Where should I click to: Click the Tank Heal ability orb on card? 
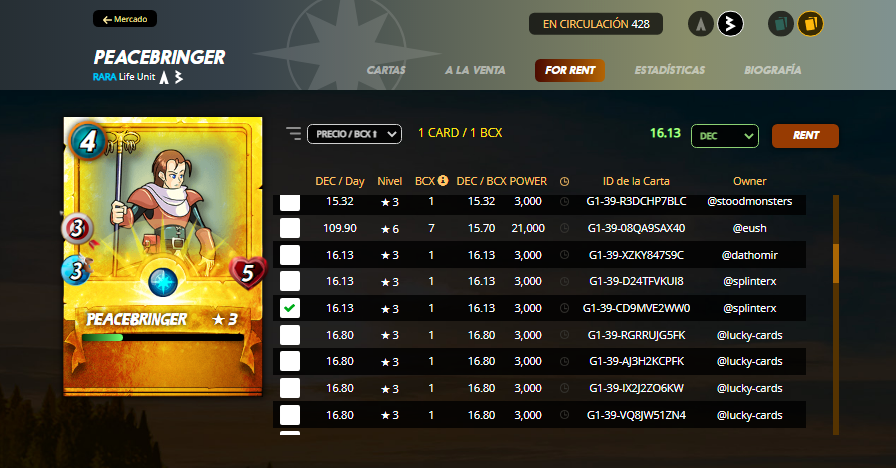coord(163,282)
